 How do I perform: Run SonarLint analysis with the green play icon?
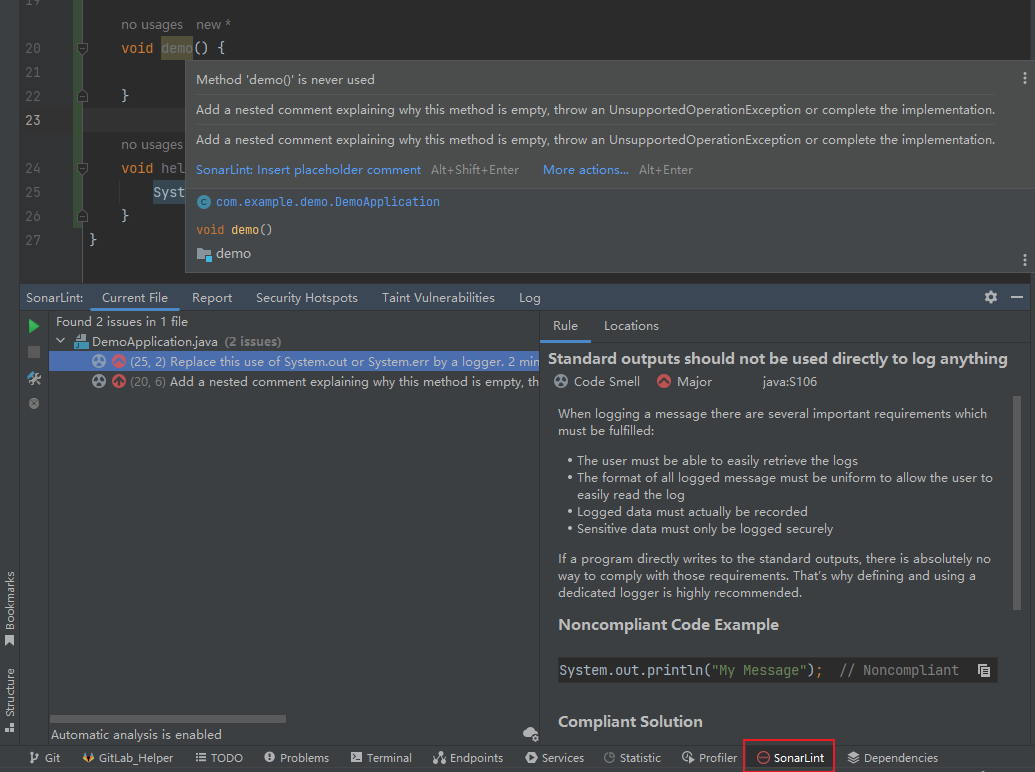[x=34, y=326]
